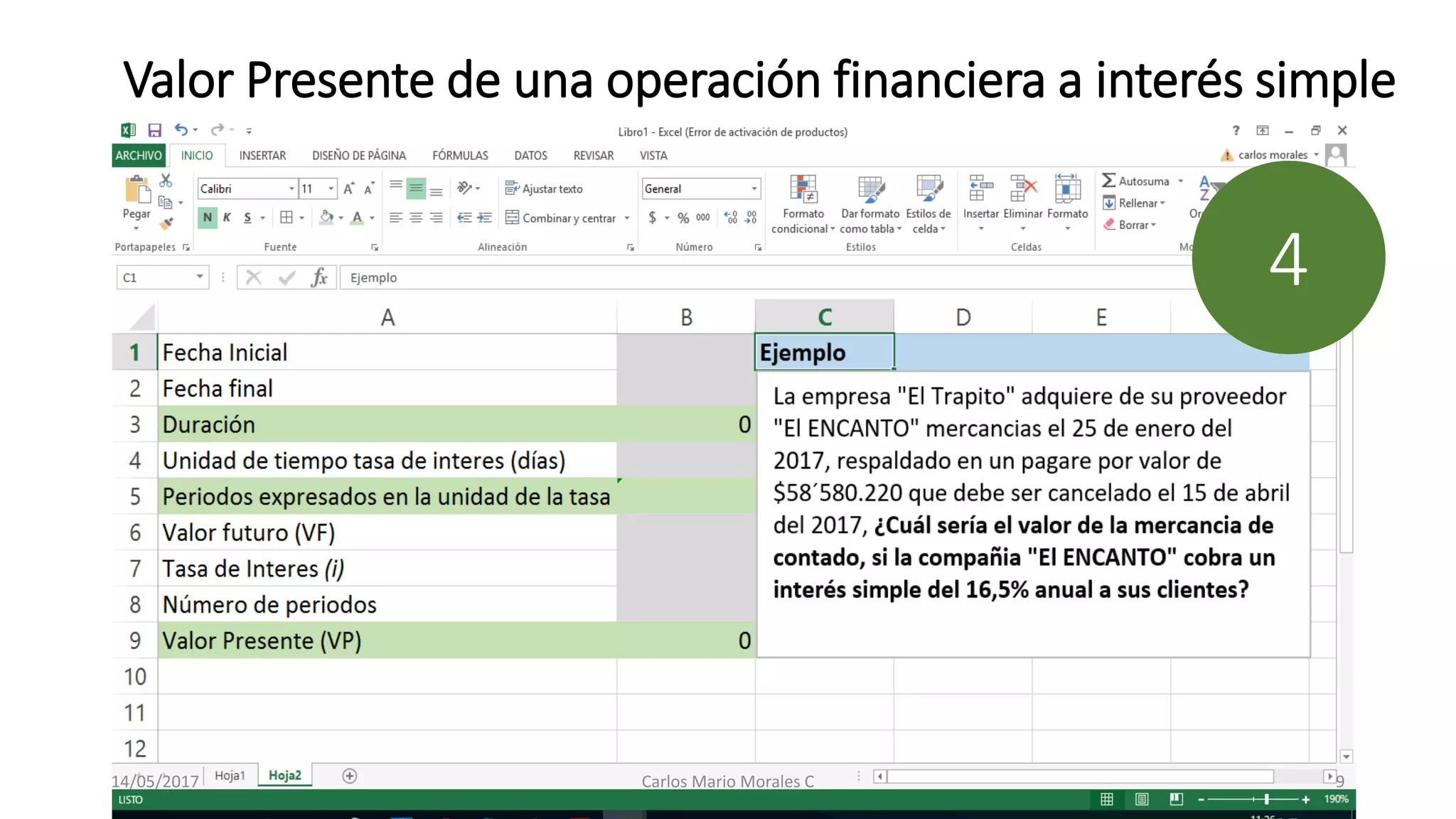The width and height of the screenshot is (1456, 819).
Task: Add a new sheet with plus button
Action: click(x=349, y=776)
